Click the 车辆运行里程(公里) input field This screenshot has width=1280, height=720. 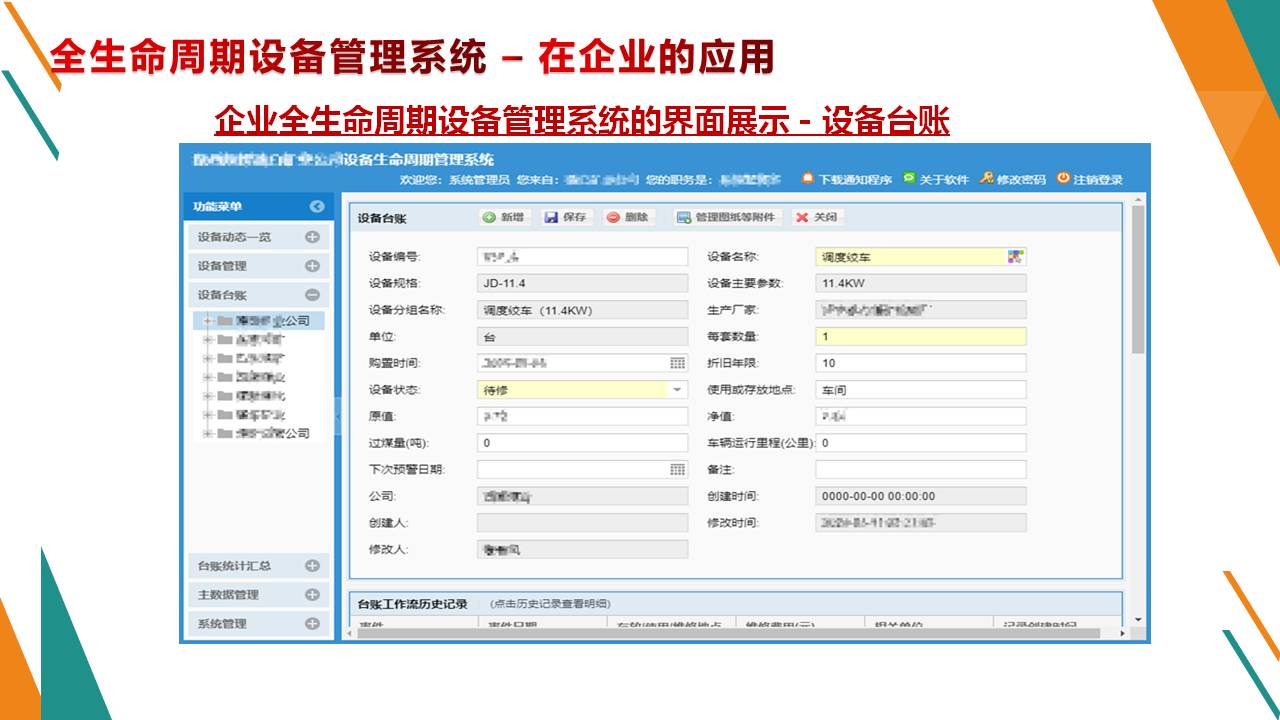[x=921, y=443]
